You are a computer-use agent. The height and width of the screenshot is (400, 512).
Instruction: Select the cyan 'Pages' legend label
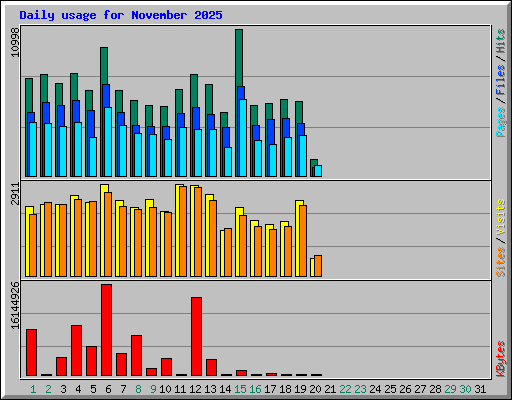pos(500,122)
